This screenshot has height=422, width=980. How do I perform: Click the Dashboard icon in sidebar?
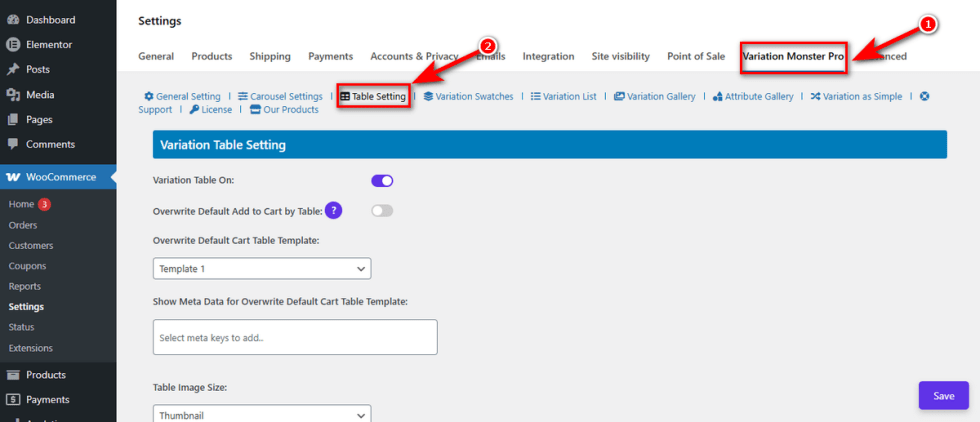[x=12, y=20]
